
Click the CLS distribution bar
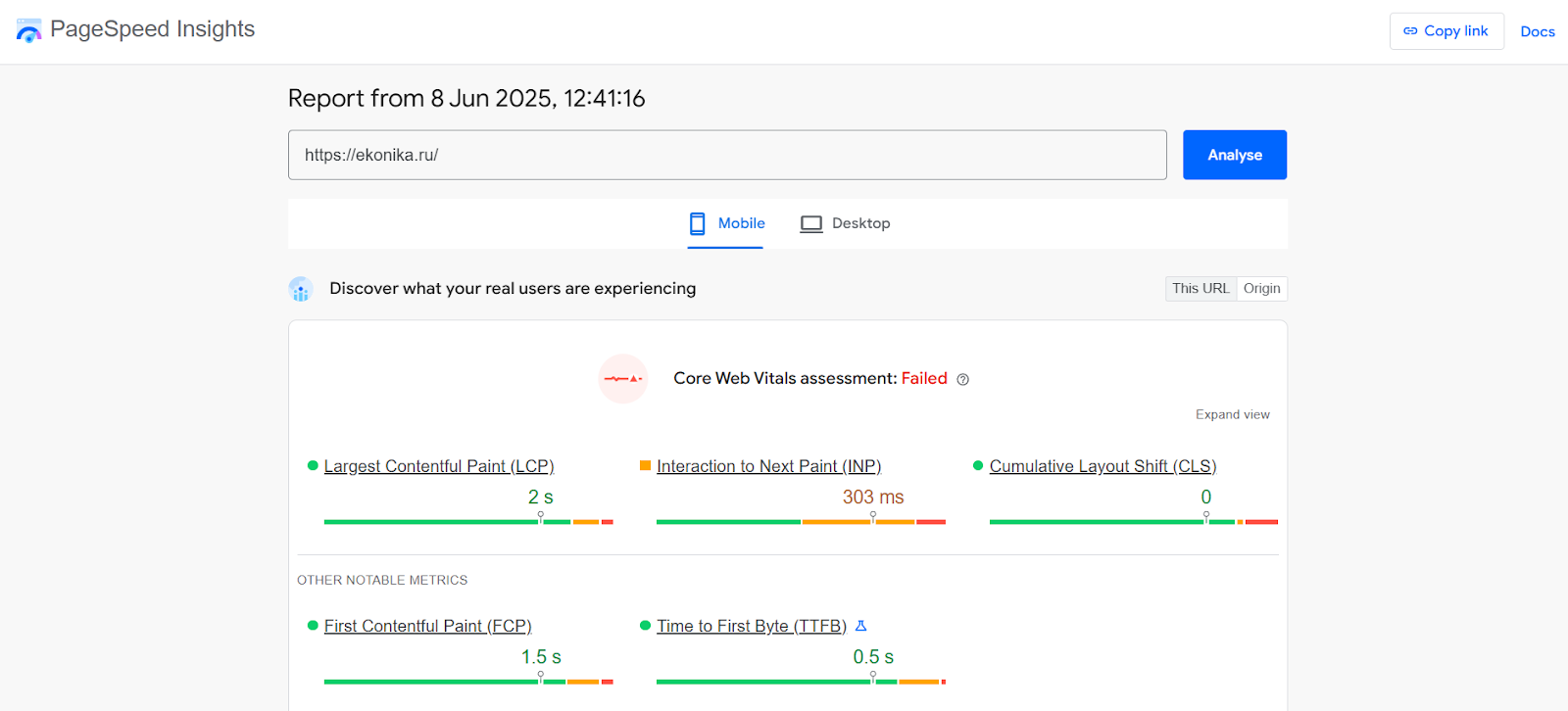point(1134,522)
